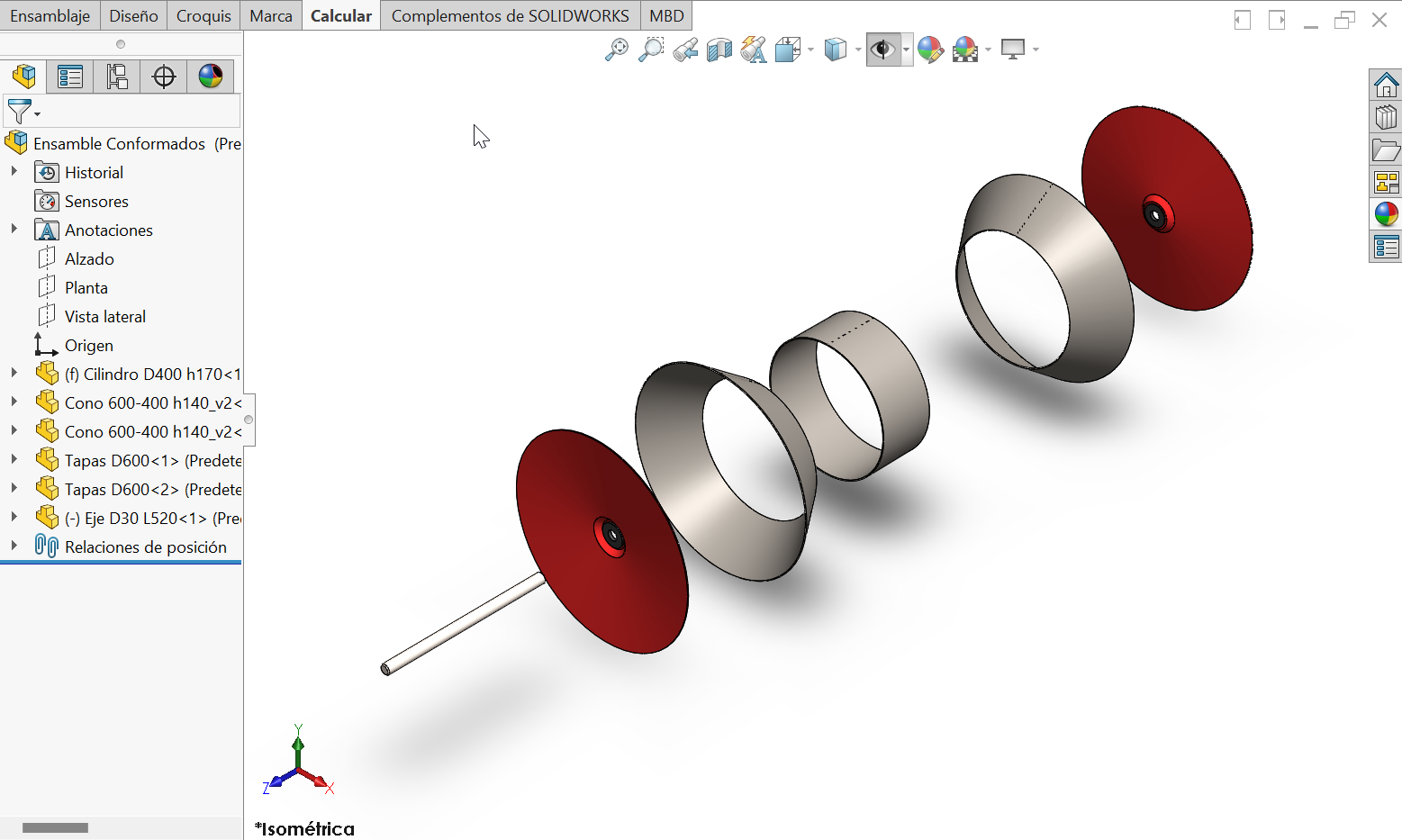Switch to the Marca tab
Screen dimensions: 1402x840
(271, 16)
